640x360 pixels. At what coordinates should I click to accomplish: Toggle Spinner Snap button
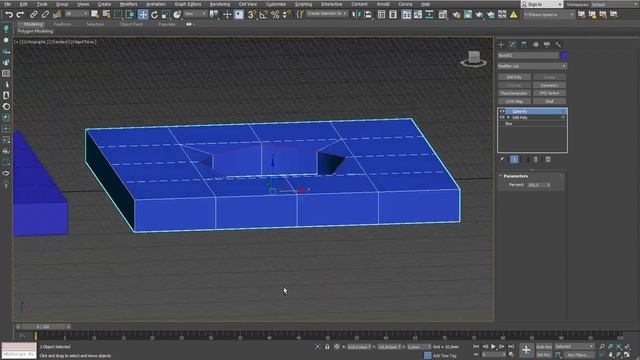point(287,15)
